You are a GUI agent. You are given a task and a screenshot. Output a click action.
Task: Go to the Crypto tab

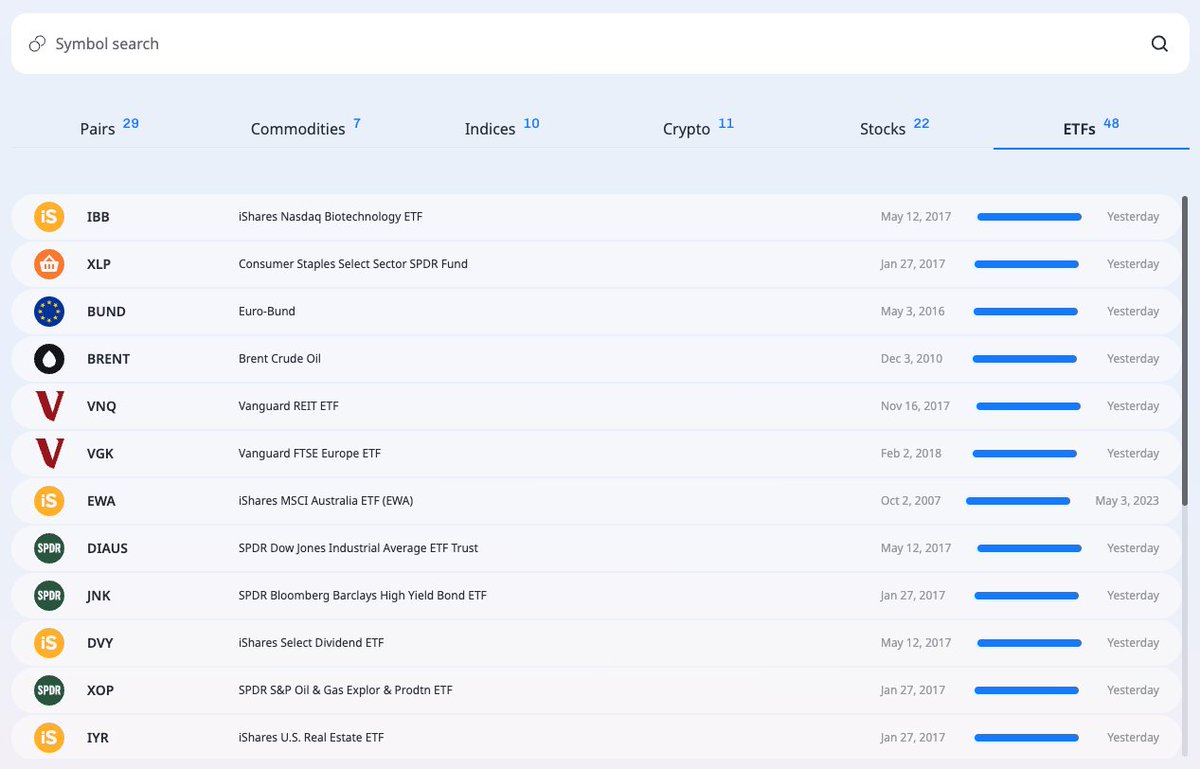pyautogui.click(x=698, y=127)
